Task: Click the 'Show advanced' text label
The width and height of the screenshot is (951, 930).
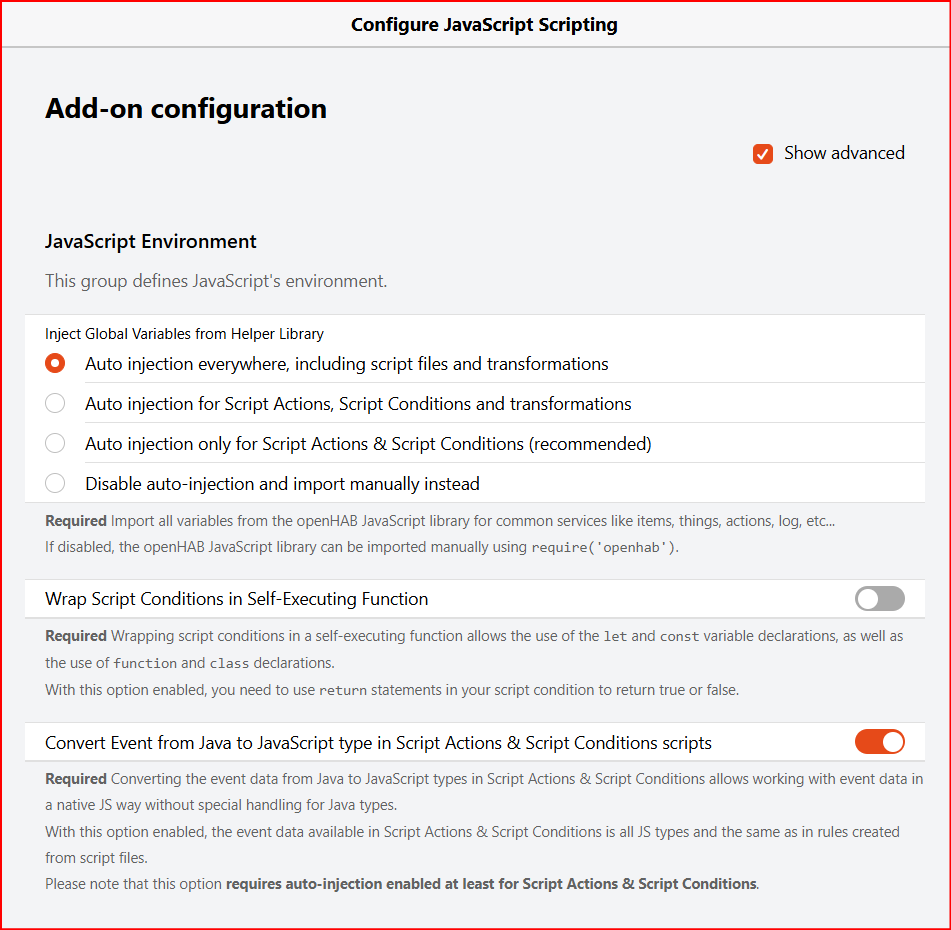Action: point(844,153)
